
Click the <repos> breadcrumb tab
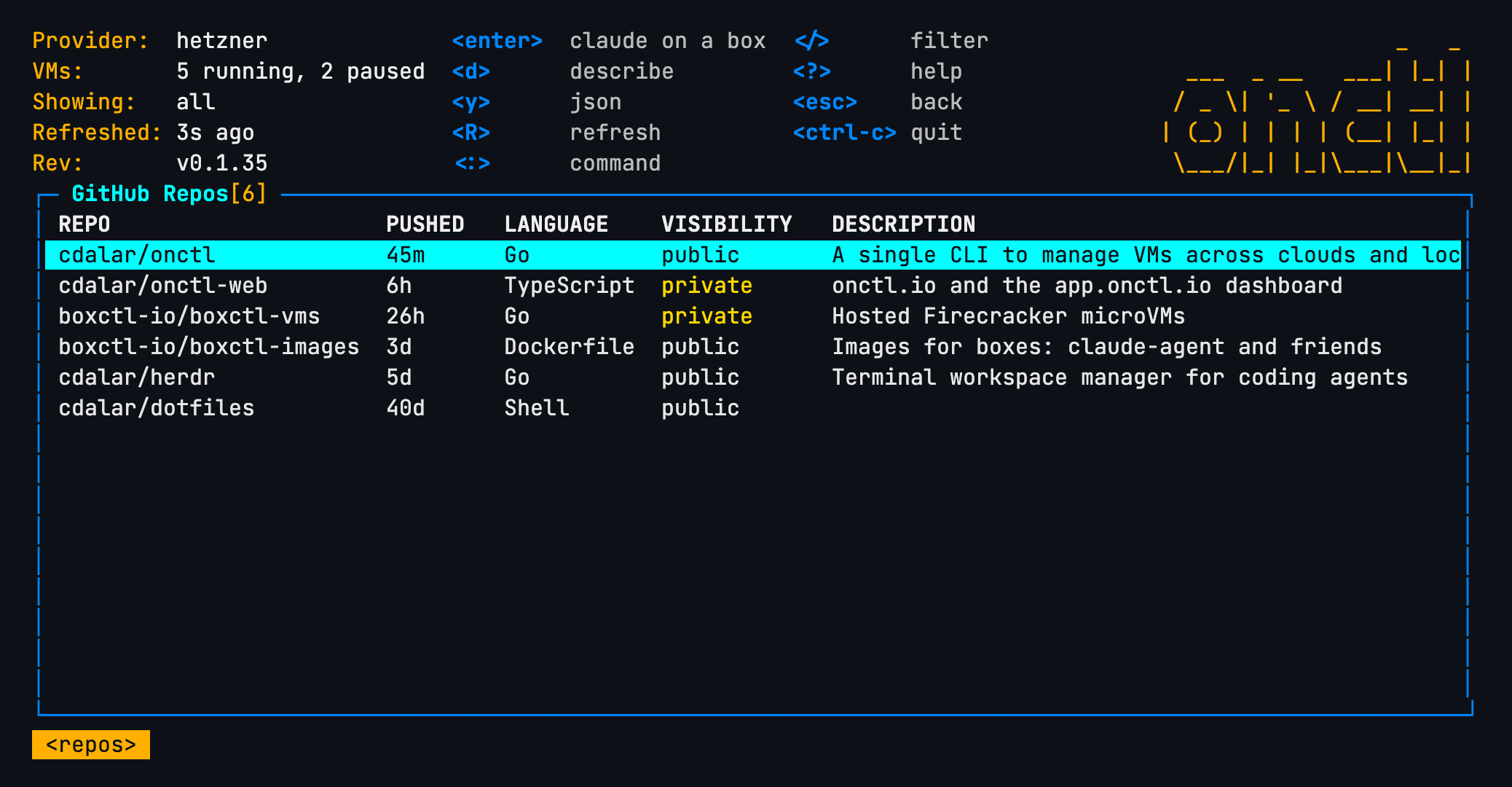(91, 745)
